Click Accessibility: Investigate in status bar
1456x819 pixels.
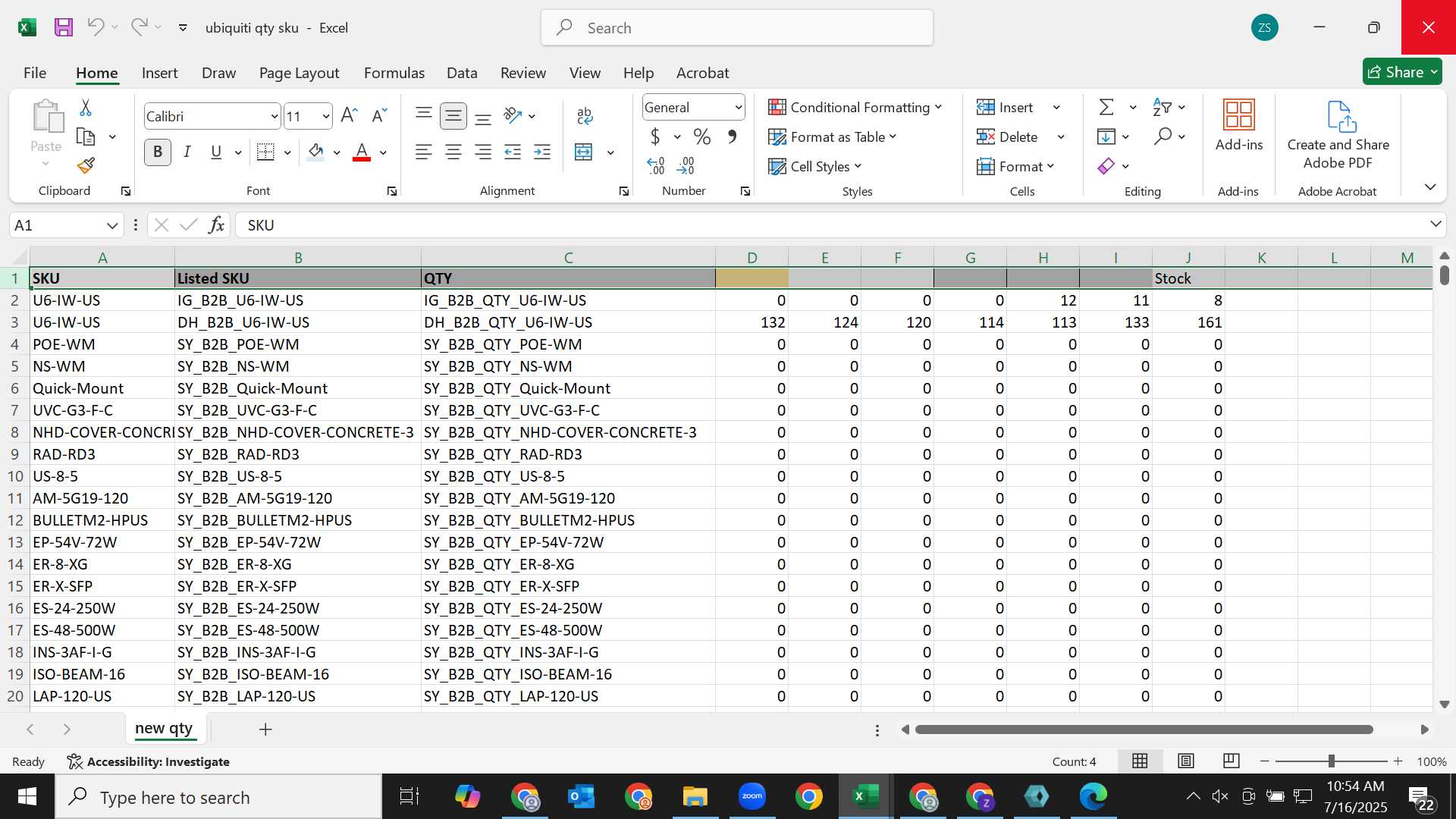(x=148, y=761)
